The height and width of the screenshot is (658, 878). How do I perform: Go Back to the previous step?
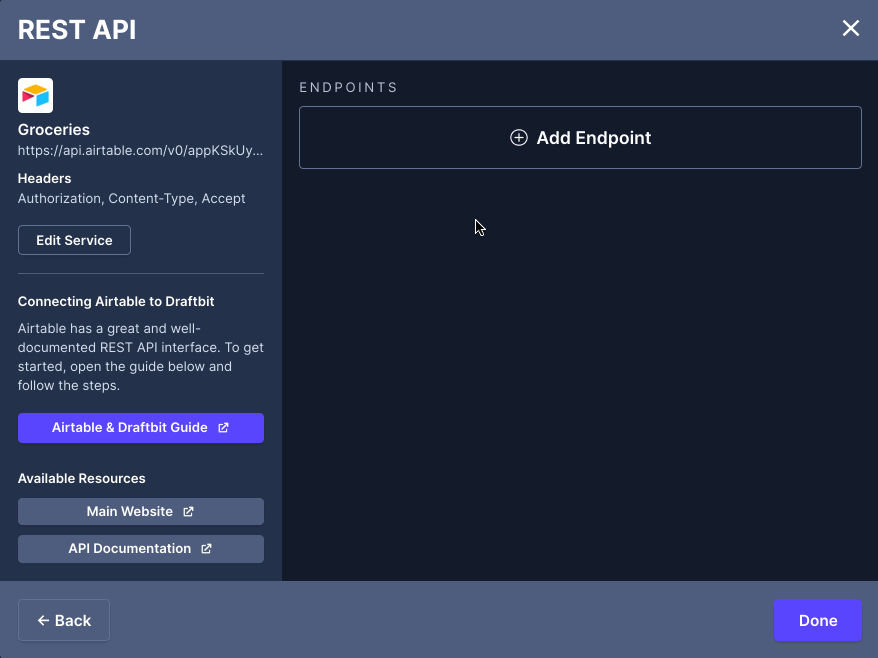click(x=64, y=620)
